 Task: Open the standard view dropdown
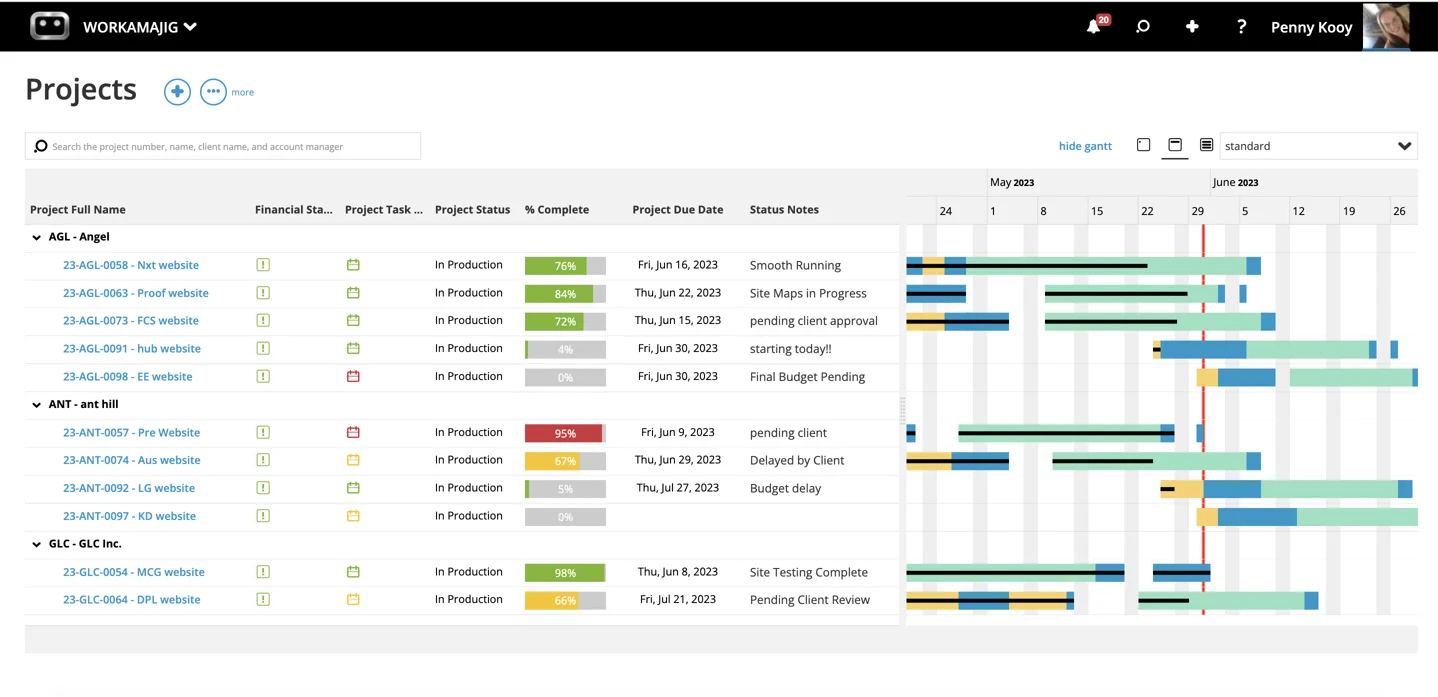(x=1318, y=146)
